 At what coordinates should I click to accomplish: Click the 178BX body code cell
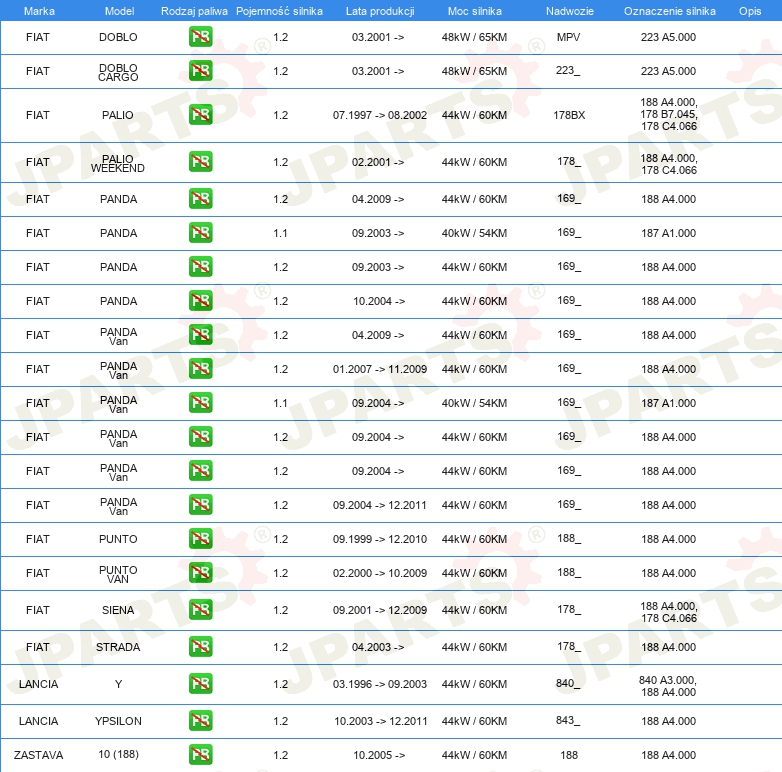569,115
